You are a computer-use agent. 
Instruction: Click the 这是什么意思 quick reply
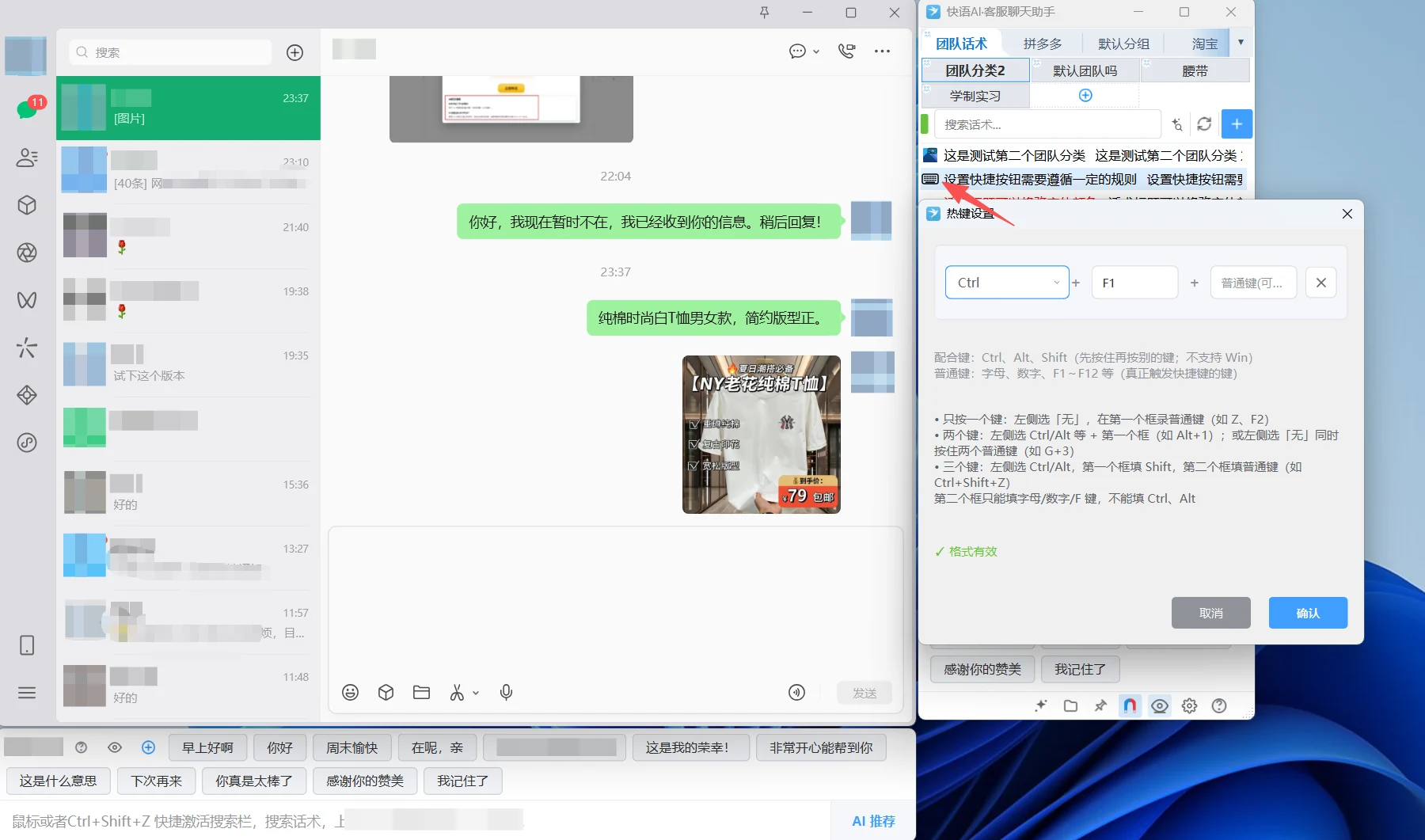tap(58, 781)
